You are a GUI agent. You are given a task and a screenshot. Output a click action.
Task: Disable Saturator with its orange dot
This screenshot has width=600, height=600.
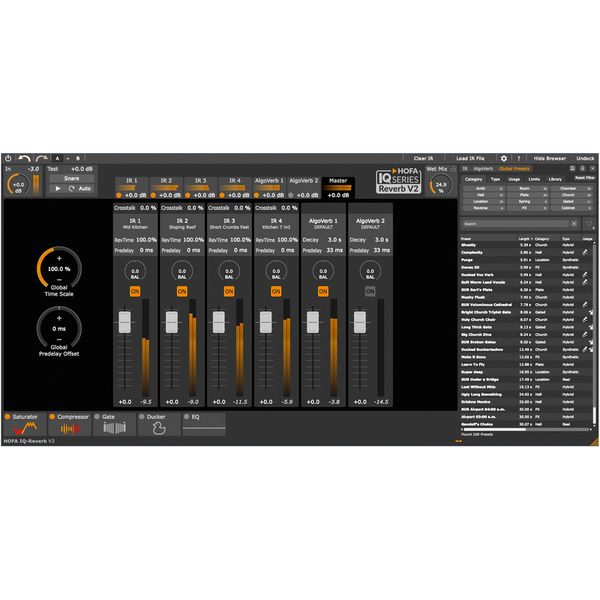(8, 417)
